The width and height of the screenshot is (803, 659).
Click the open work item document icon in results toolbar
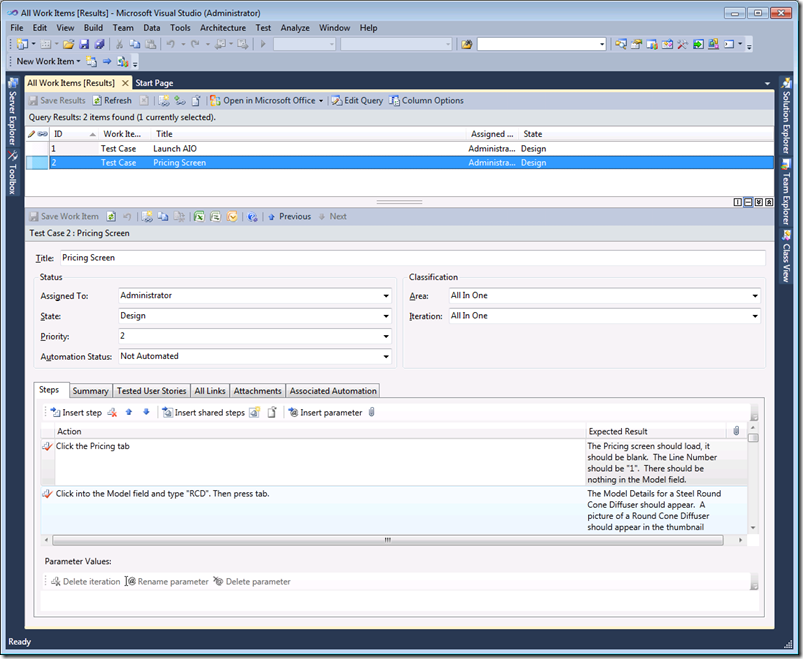pyautogui.click(x=195, y=101)
